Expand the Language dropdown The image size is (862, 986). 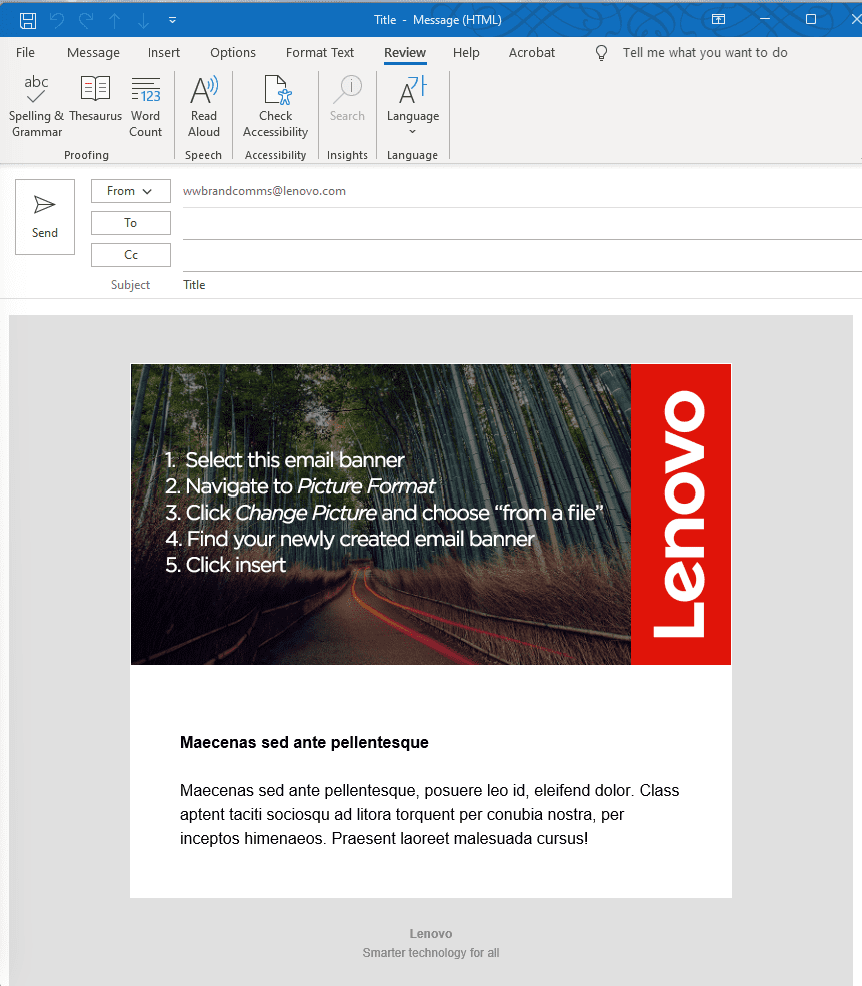click(x=413, y=107)
